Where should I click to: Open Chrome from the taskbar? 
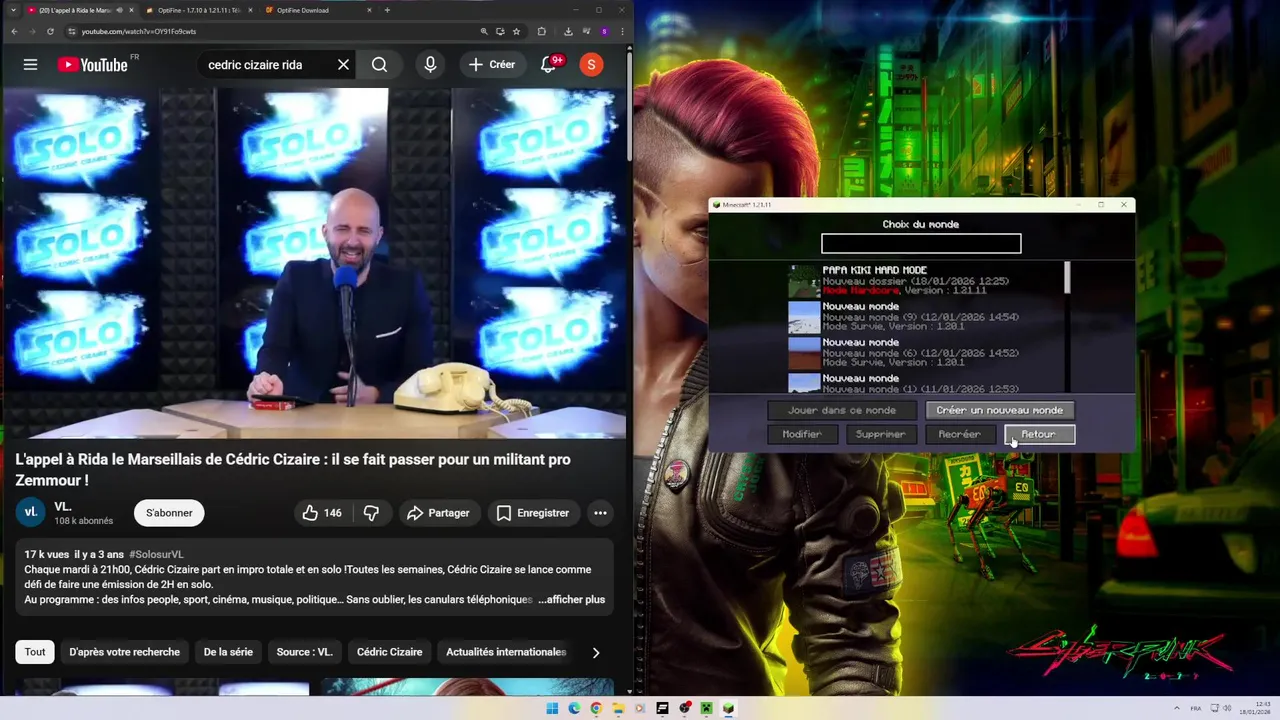coord(596,708)
